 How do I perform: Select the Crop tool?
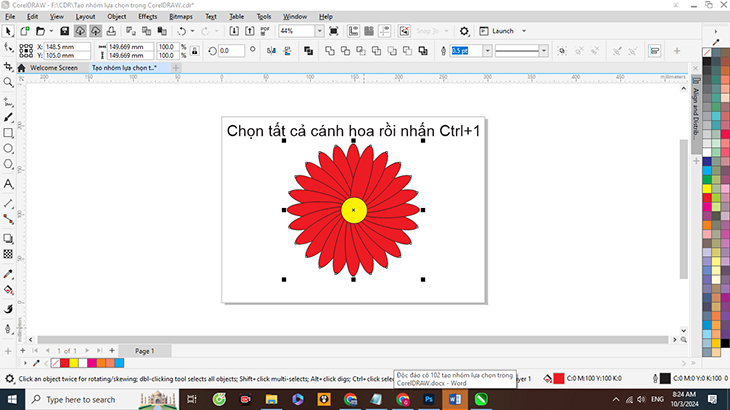[8, 67]
